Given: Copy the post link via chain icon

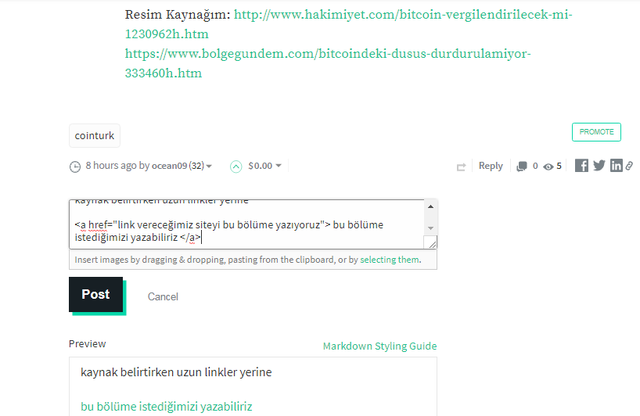Looking at the screenshot, I should tap(629, 166).
